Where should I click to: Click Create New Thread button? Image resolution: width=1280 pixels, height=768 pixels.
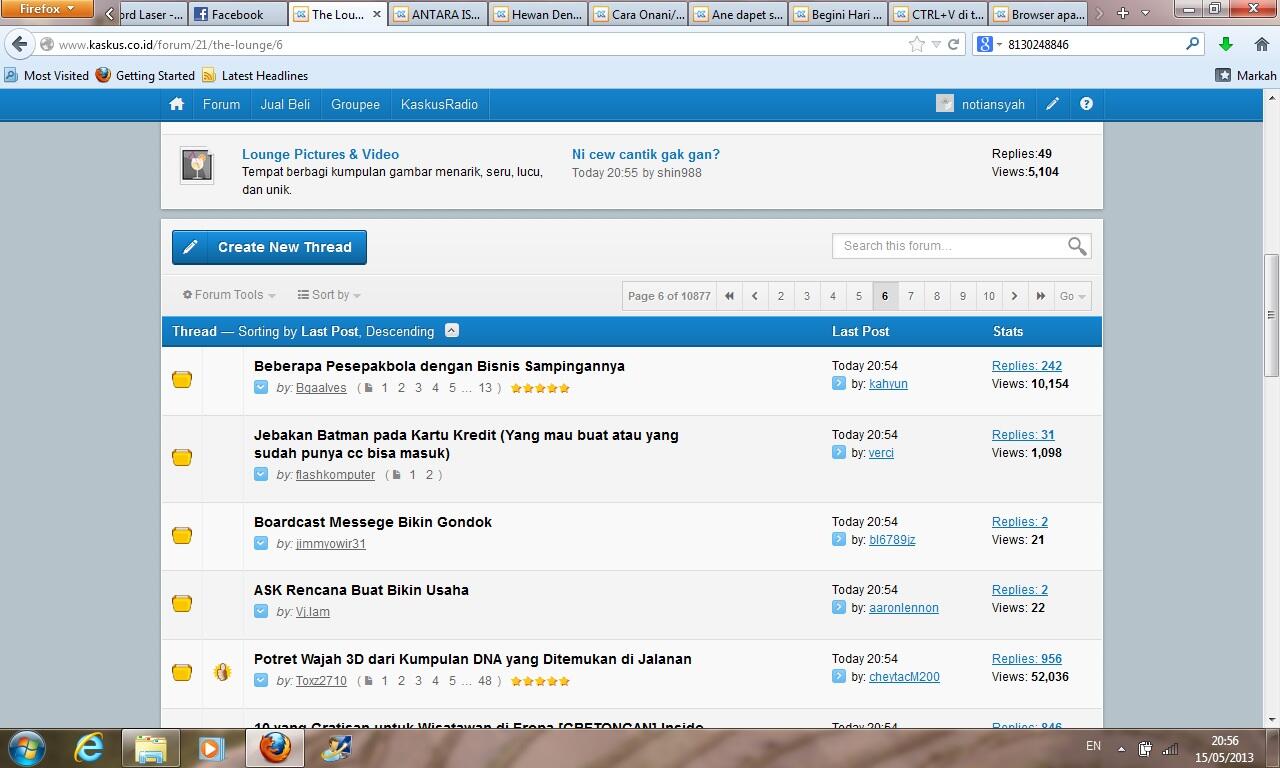(x=269, y=247)
